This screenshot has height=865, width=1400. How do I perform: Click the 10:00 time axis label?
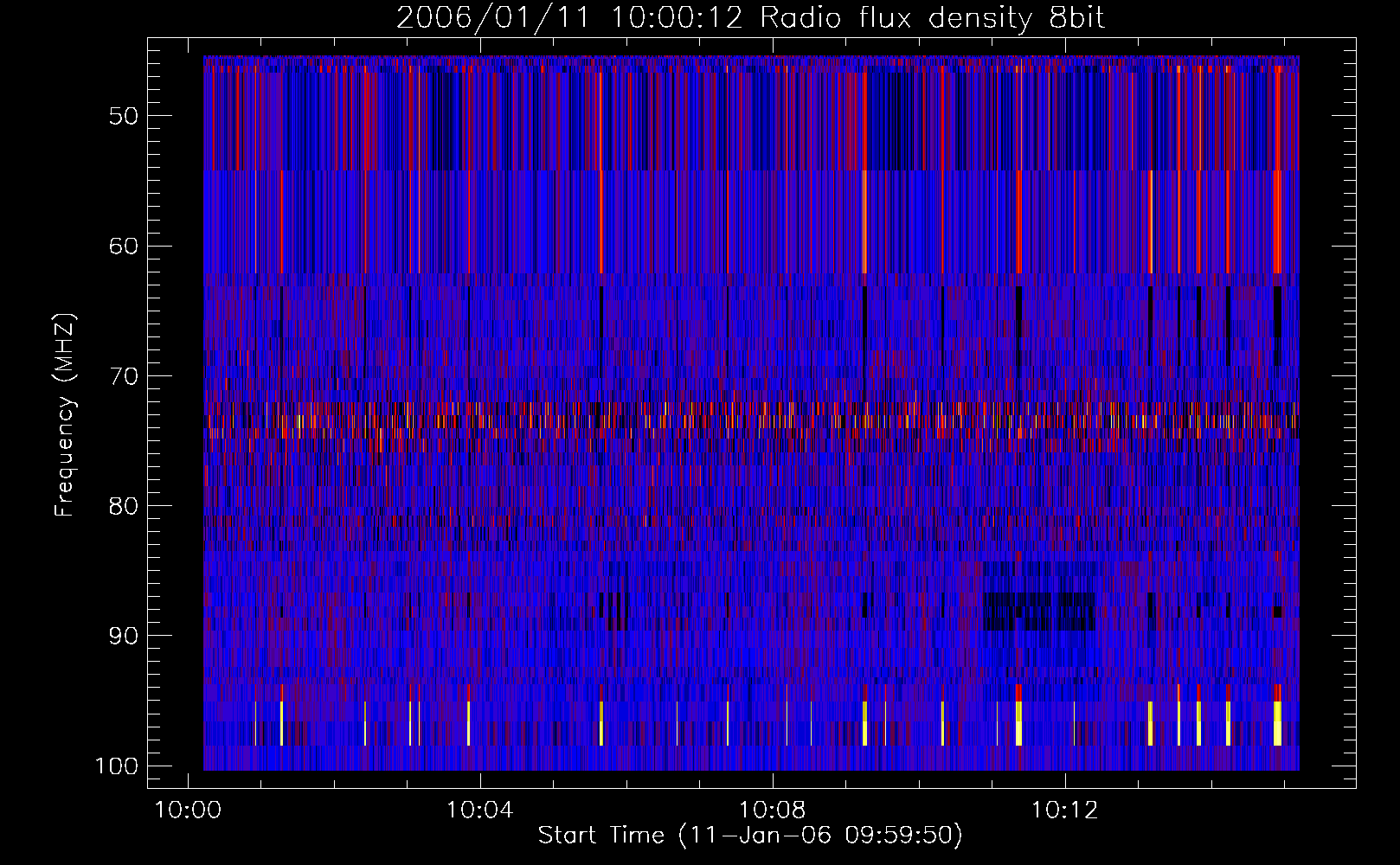pyautogui.click(x=188, y=811)
